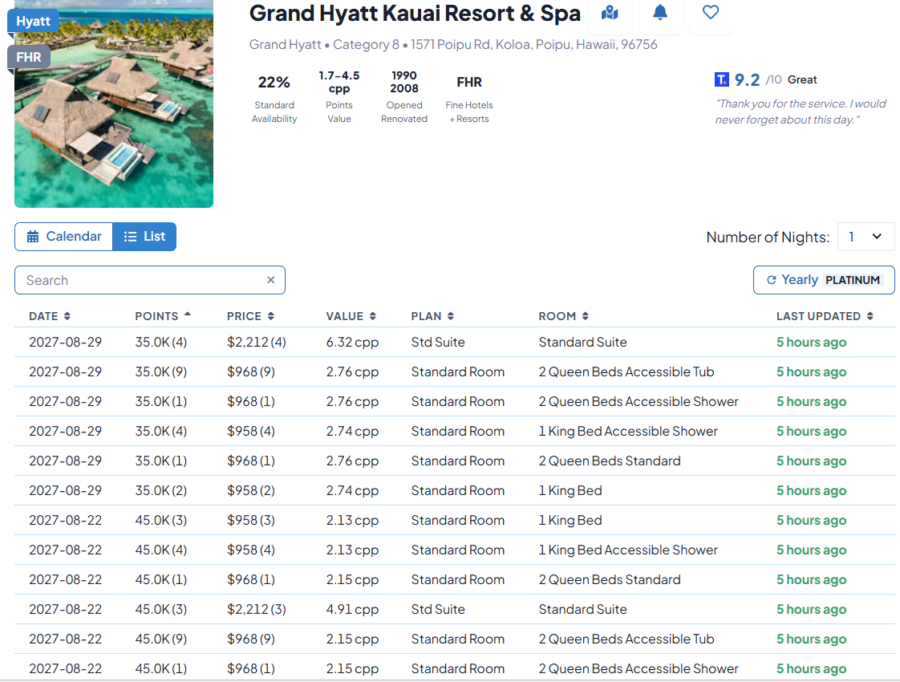
Task: Sort by DATE column
Action: pyautogui.click(x=49, y=316)
